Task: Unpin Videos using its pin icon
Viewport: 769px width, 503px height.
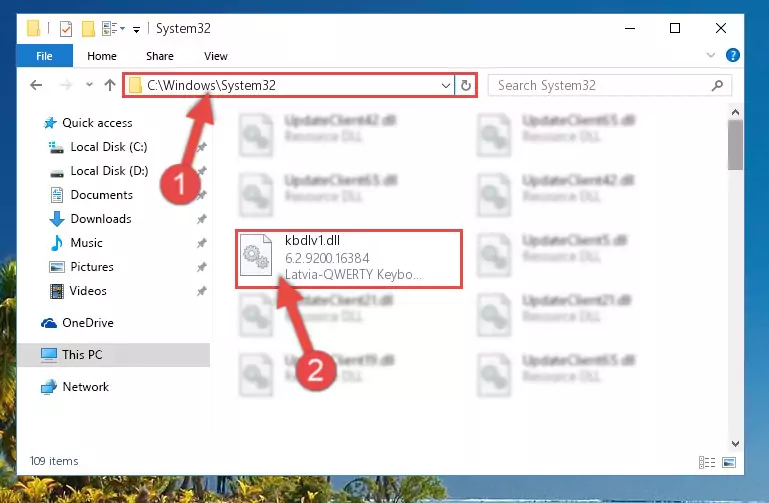Action: [x=201, y=291]
